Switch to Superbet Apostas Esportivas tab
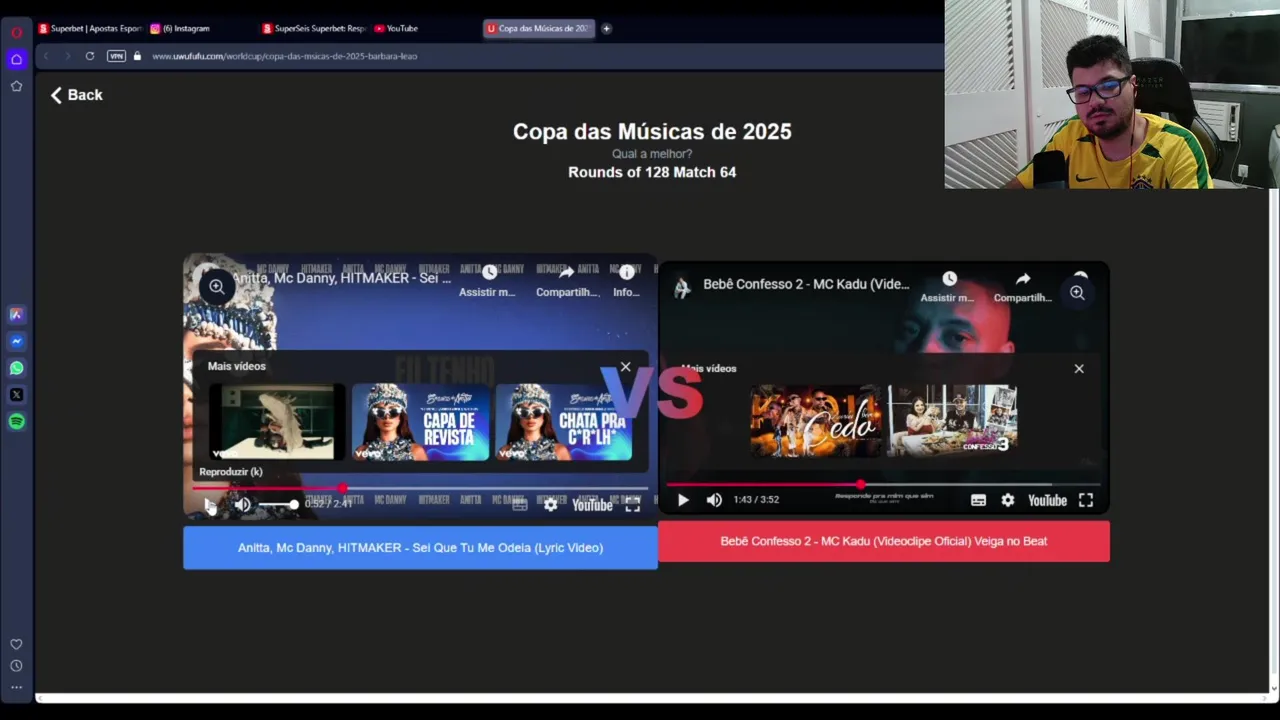 coord(90,28)
